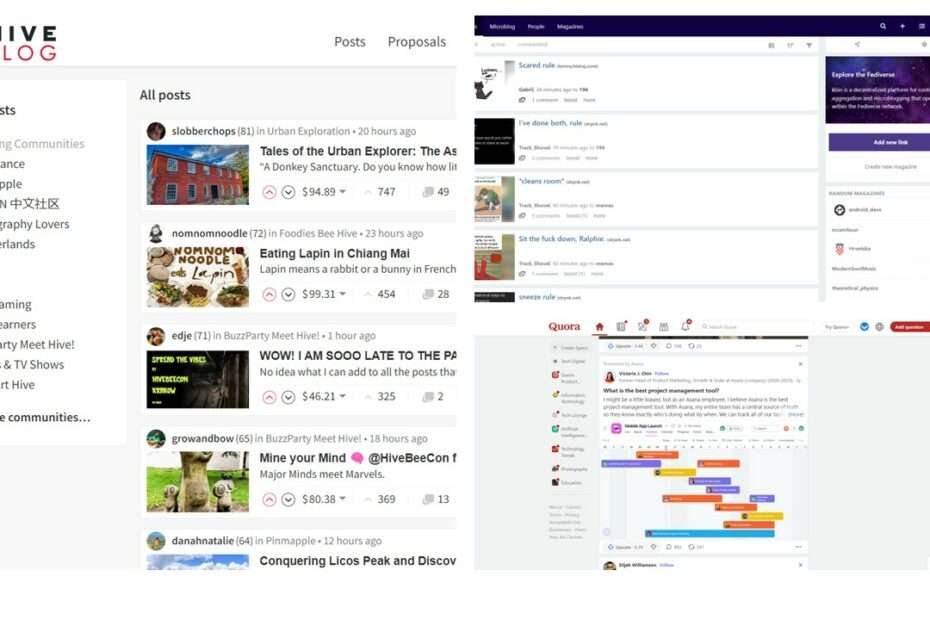Open the People menu in Kbin
930x620 pixels.
[536, 27]
